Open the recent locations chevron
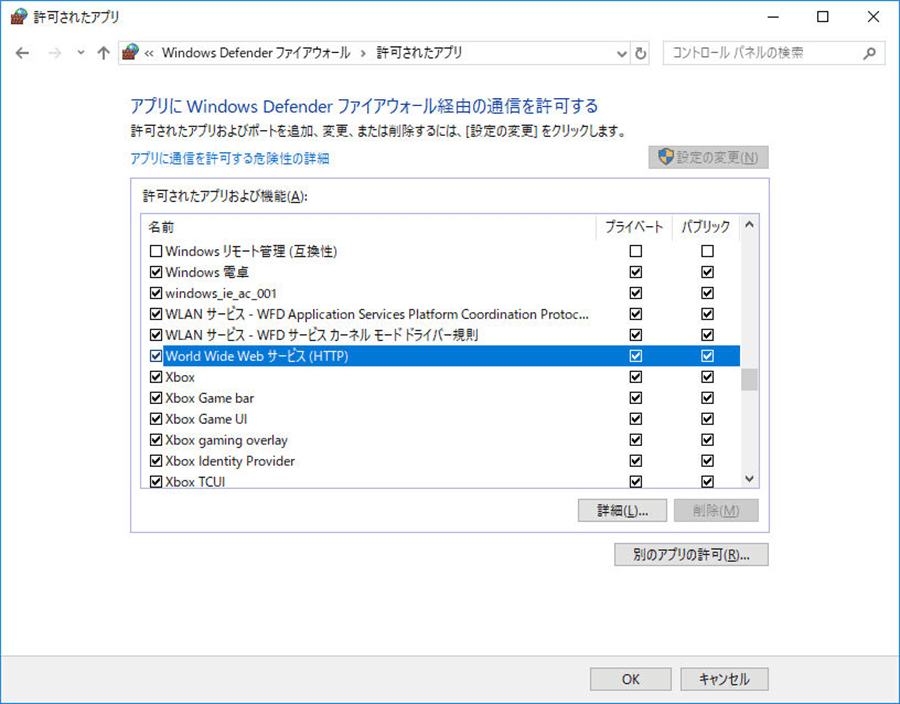This screenshot has width=900, height=704. (81, 53)
